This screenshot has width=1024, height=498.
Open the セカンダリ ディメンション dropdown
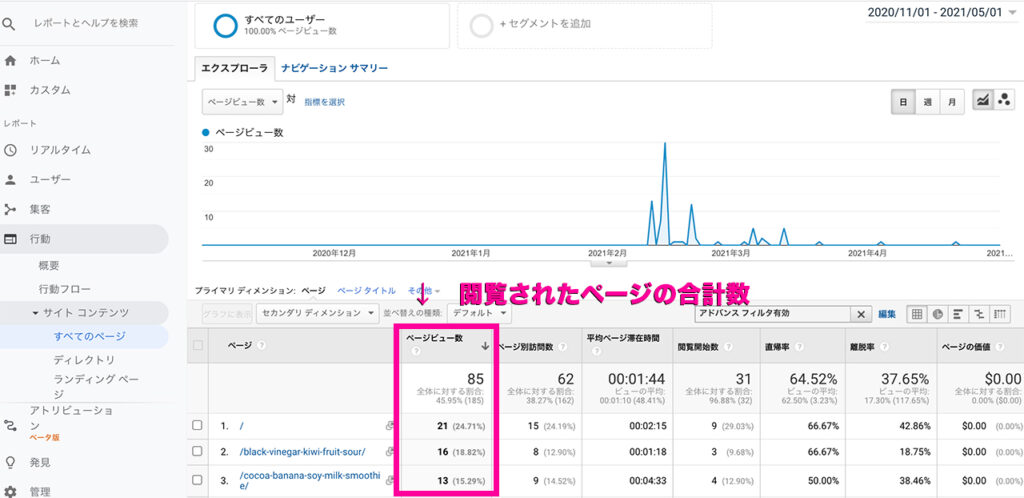click(x=317, y=313)
